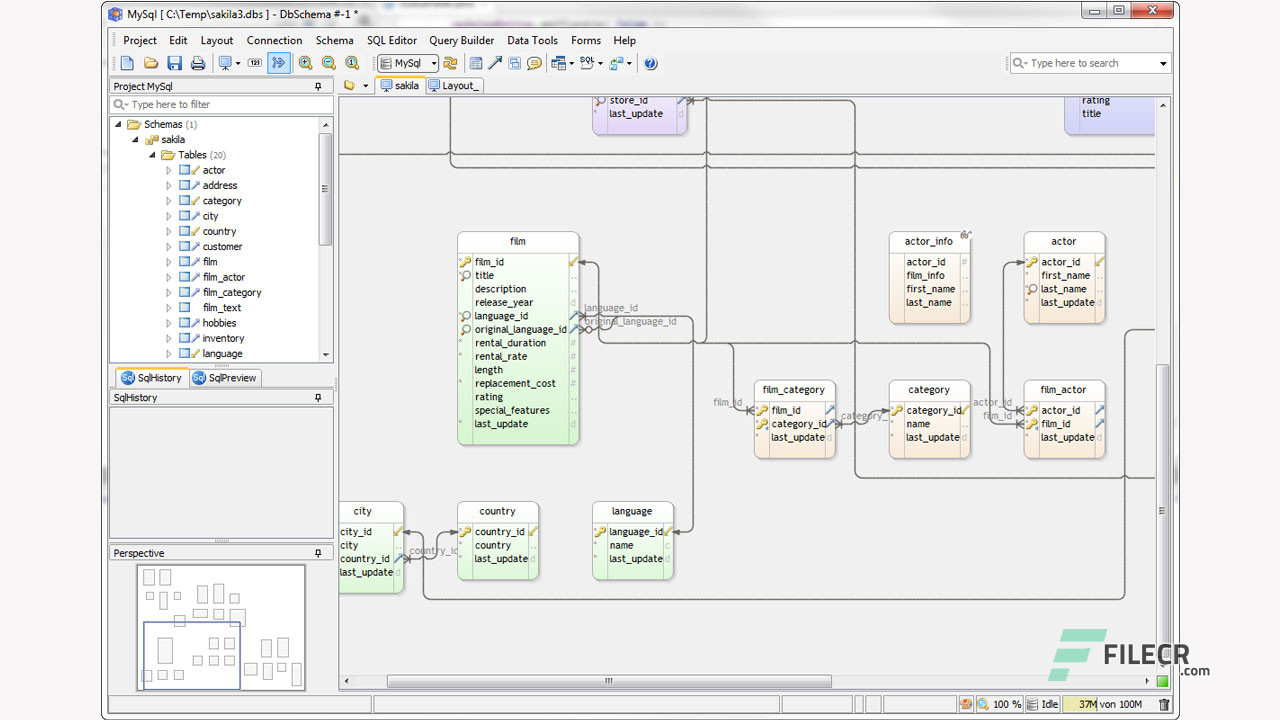
Task: Open dropdown arrow next to SQL icon
Action: (600, 63)
